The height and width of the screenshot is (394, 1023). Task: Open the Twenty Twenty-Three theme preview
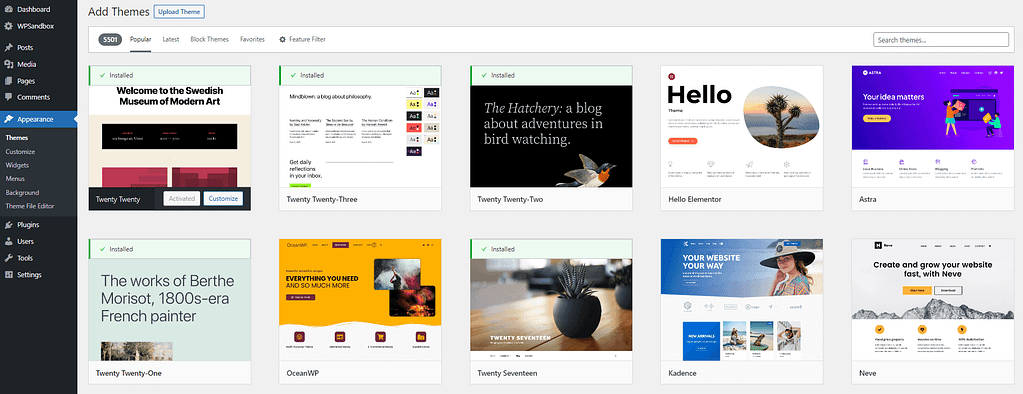pyautogui.click(x=360, y=136)
